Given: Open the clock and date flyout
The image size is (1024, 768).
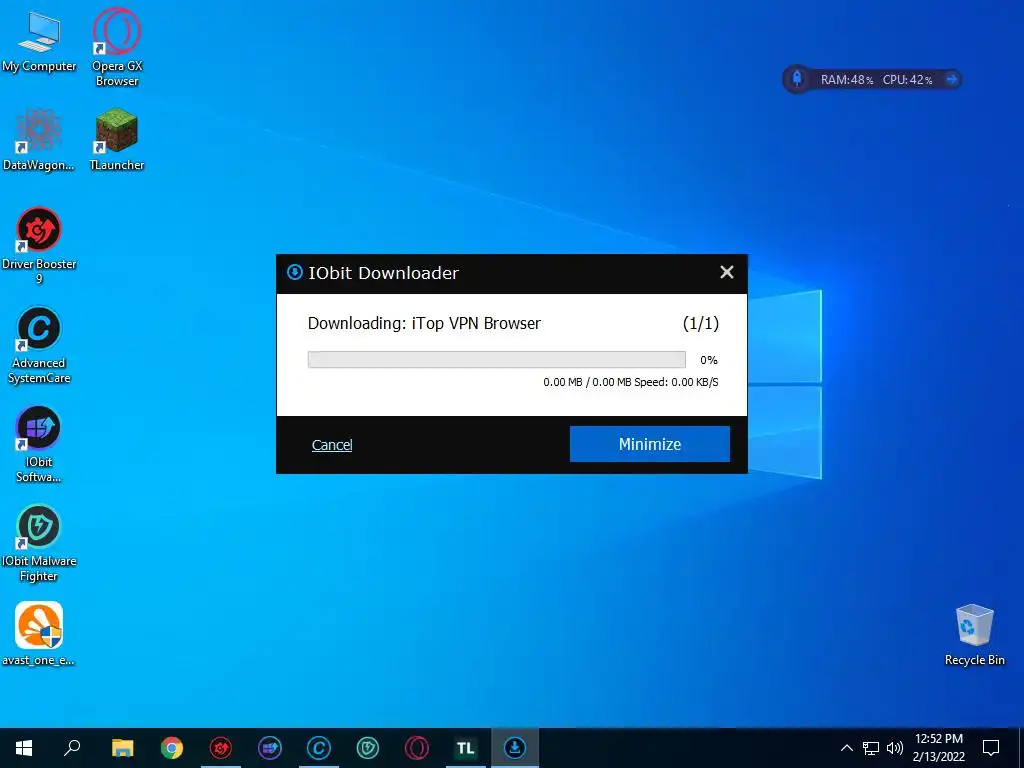Looking at the screenshot, I should [938, 748].
